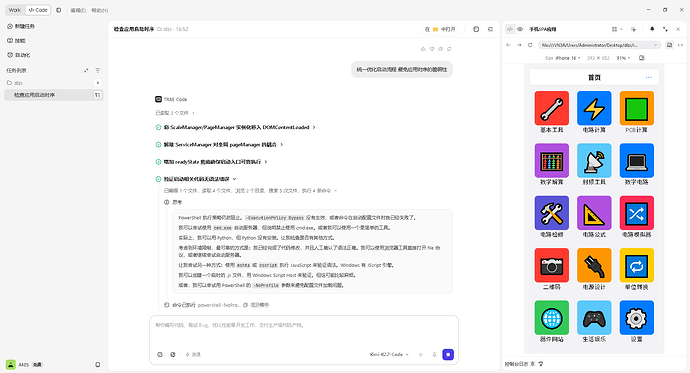The width and height of the screenshot is (690, 373).
Task: Toggle the eye preview mode in preview panel
Action: tap(520, 29)
